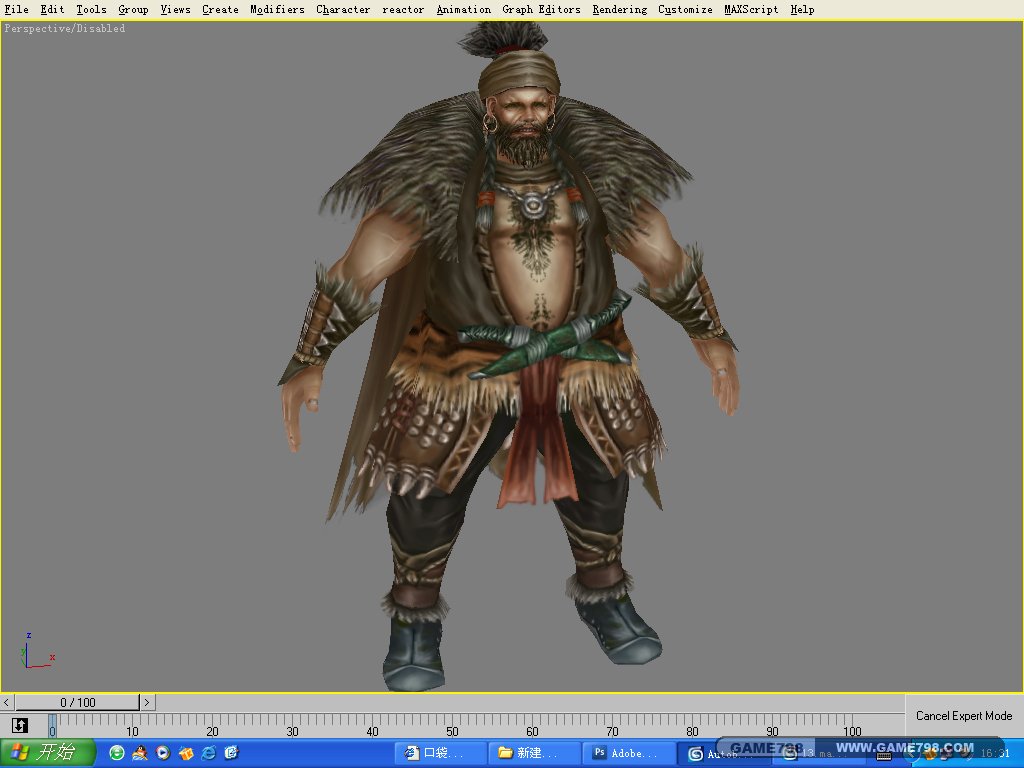Launch the last quick-launch icon beside Internet Explorer
This screenshot has width=1024, height=768.
tap(232, 753)
